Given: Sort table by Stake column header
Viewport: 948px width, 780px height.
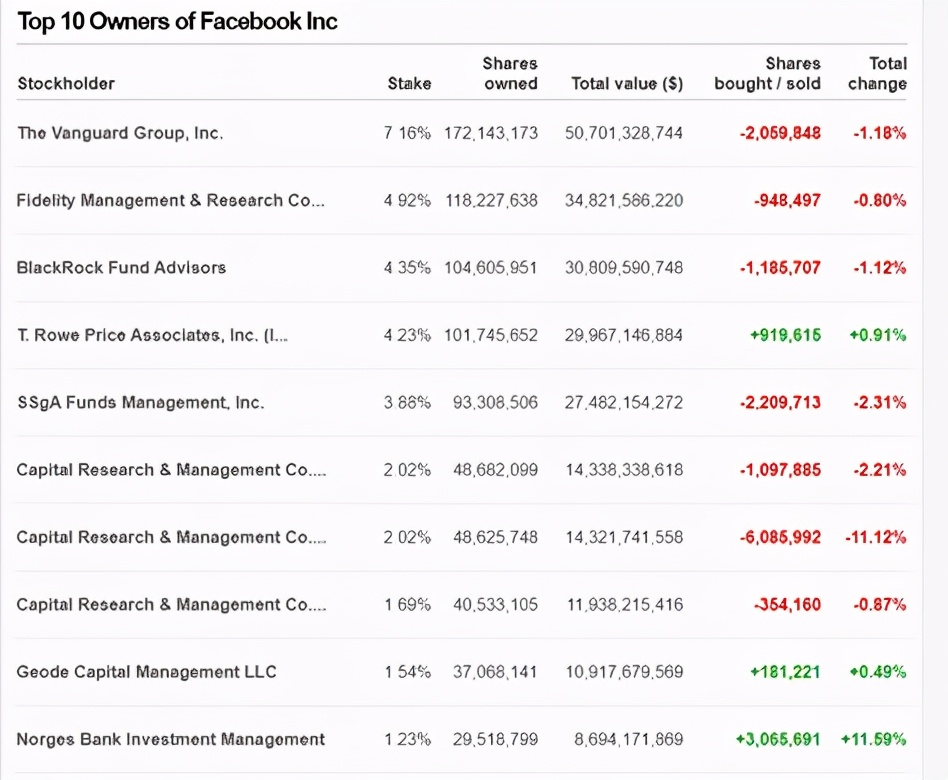Looking at the screenshot, I should [409, 84].
